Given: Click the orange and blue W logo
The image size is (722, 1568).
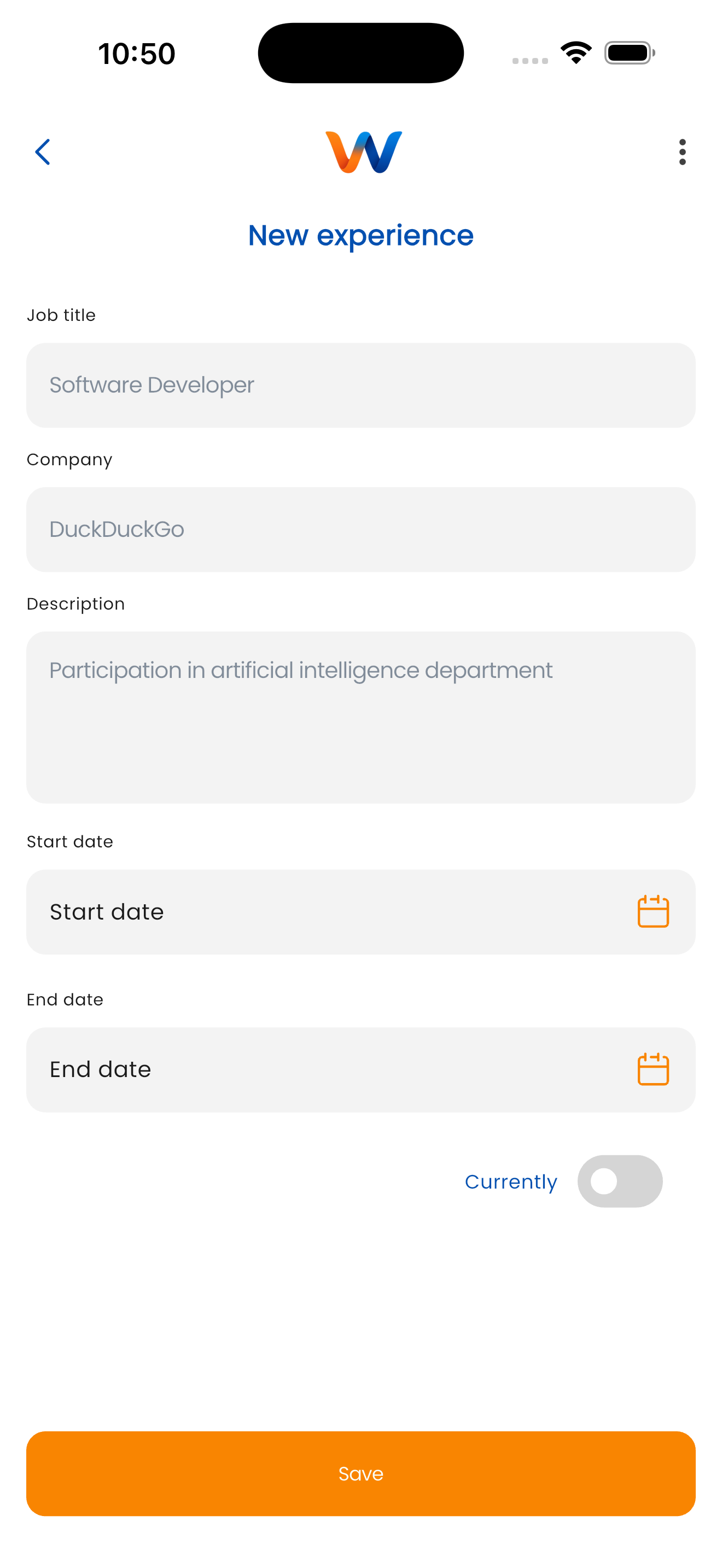Looking at the screenshot, I should (x=363, y=152).
